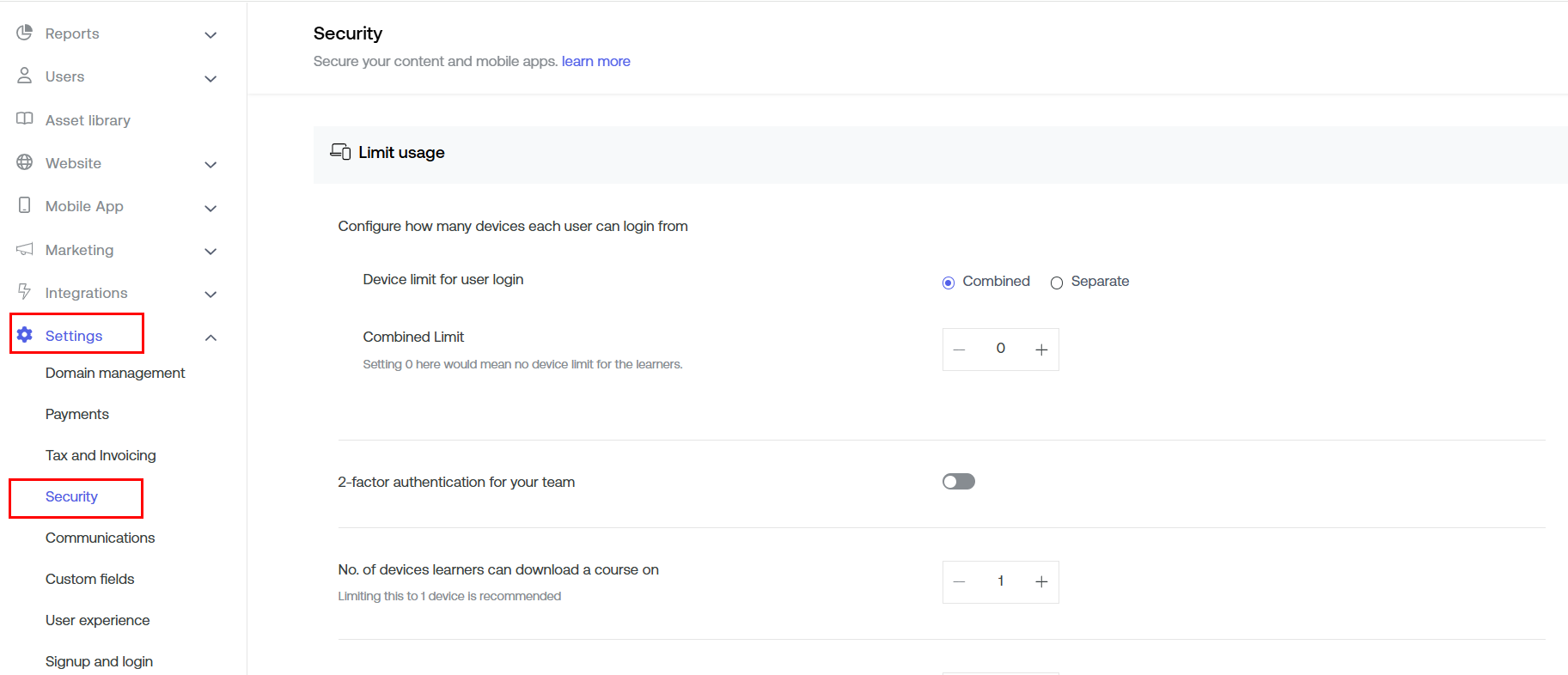
Task: Open the Domain management settings page
Action: 115,373
